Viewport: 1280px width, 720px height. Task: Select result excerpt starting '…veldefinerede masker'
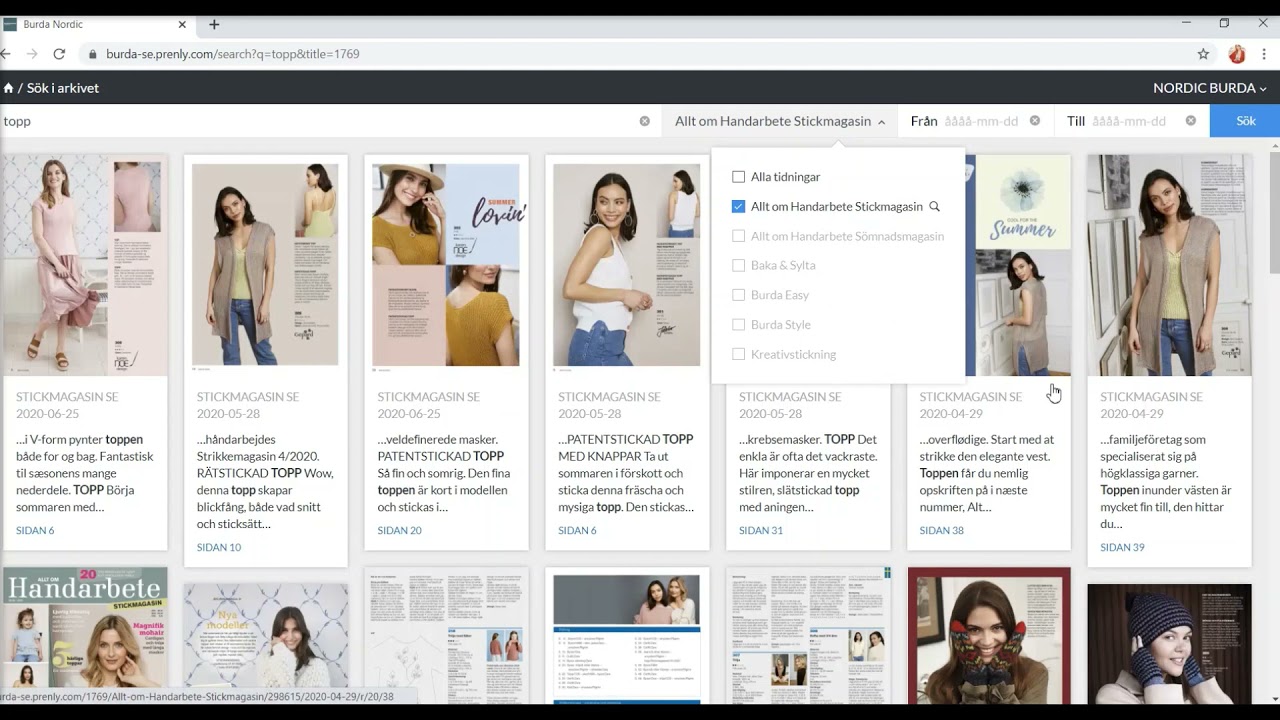coord(445,473)
